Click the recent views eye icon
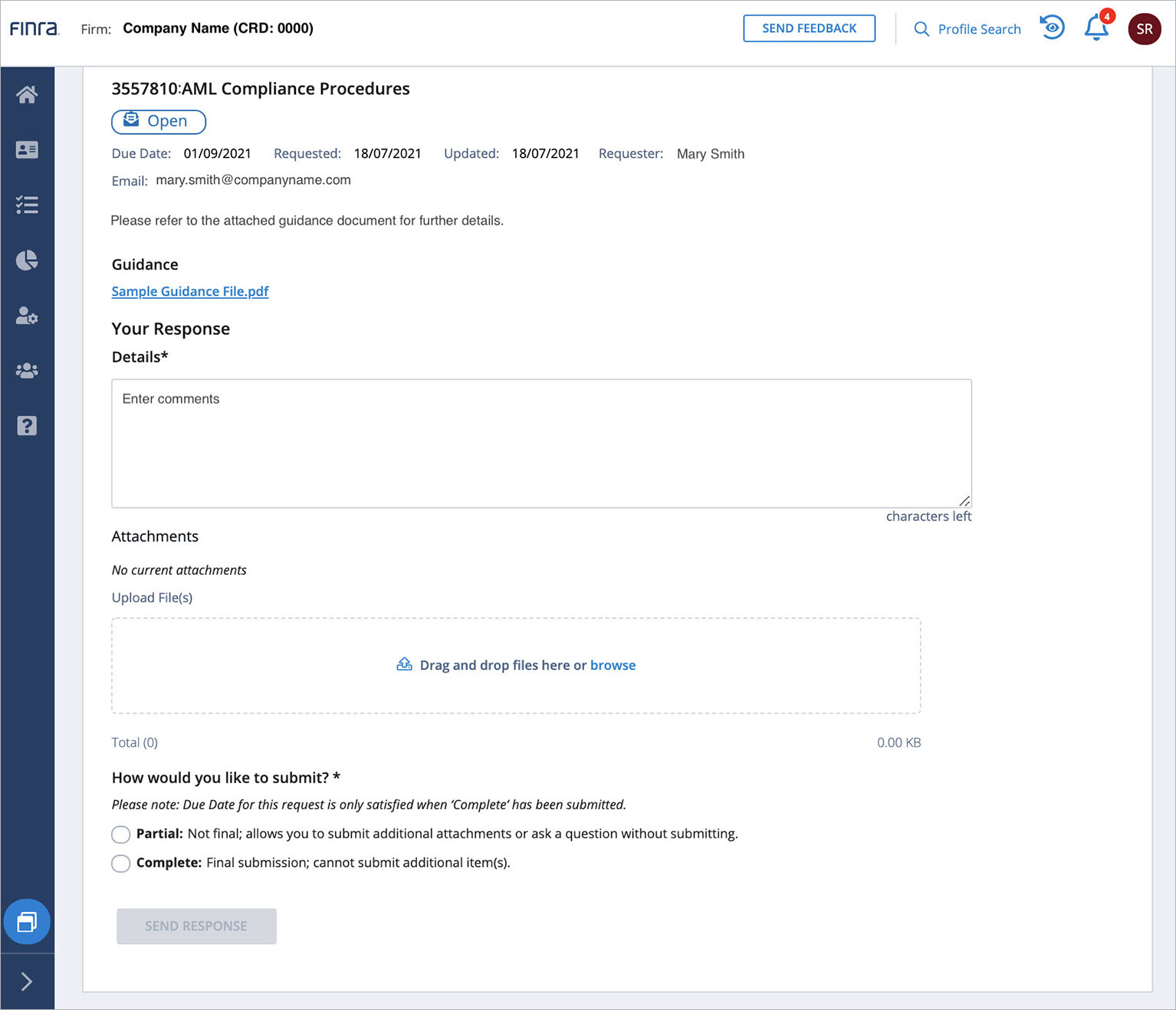This screenshot has width=1176, height=1010. tap(1053, 28)
